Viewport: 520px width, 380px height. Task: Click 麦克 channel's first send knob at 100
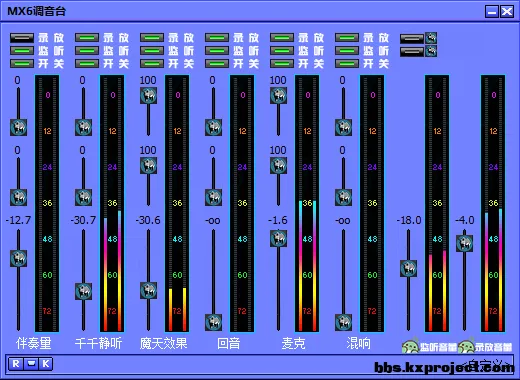click(x=278, y=96)
